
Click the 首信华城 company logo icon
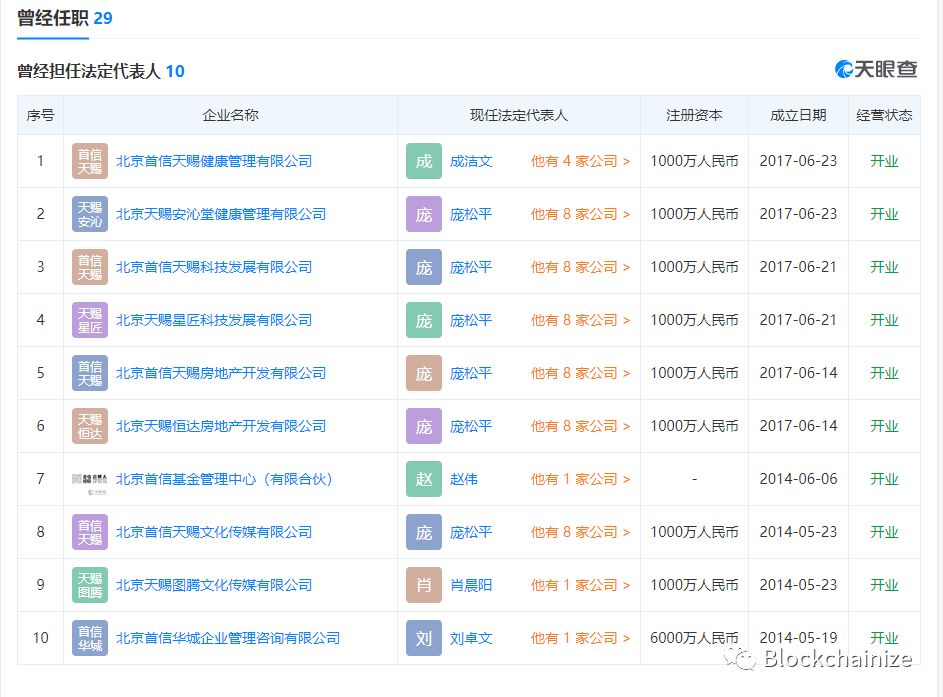(90, 638)
